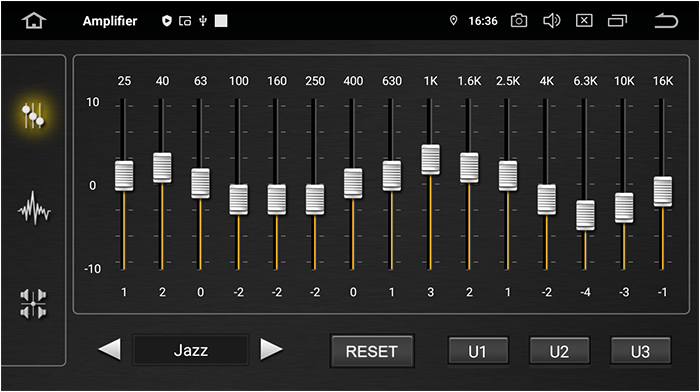The height and width of the screenshot is (392, 700).
Task: Click the 16K frequency label
Action: coord(663,81)
